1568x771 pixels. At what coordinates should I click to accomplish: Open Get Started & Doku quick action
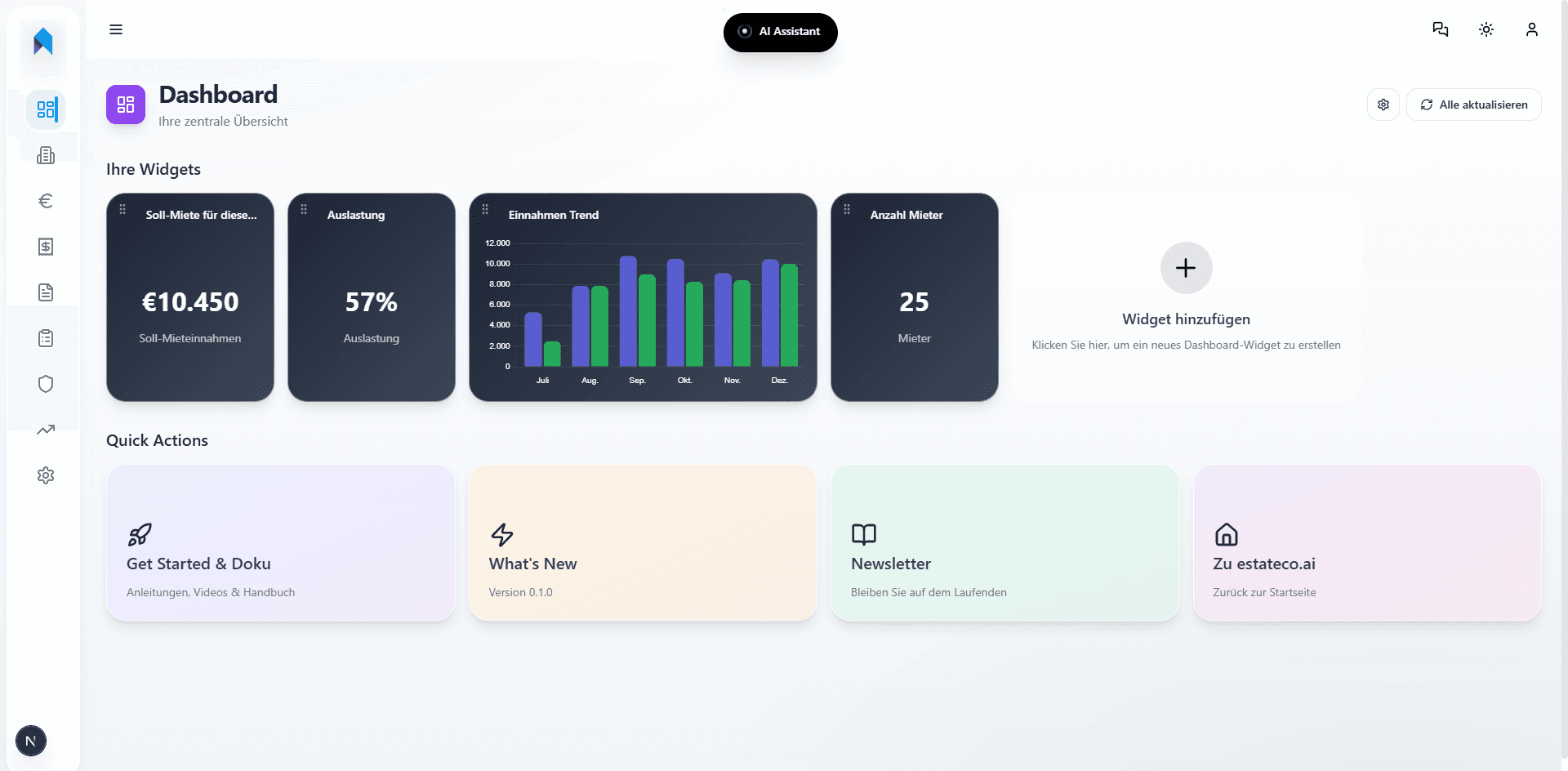tap(280, 543)
